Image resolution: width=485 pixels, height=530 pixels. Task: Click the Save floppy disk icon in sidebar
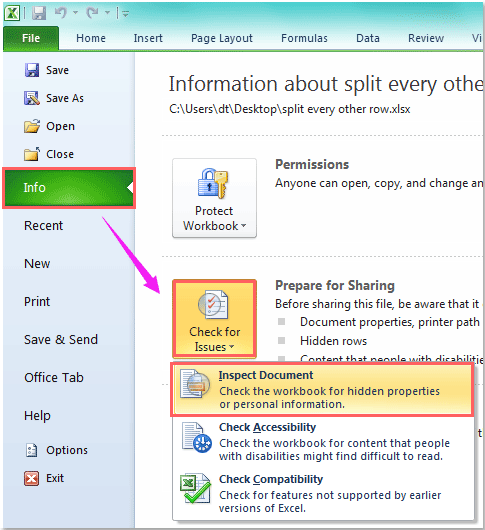pos(32,70)
